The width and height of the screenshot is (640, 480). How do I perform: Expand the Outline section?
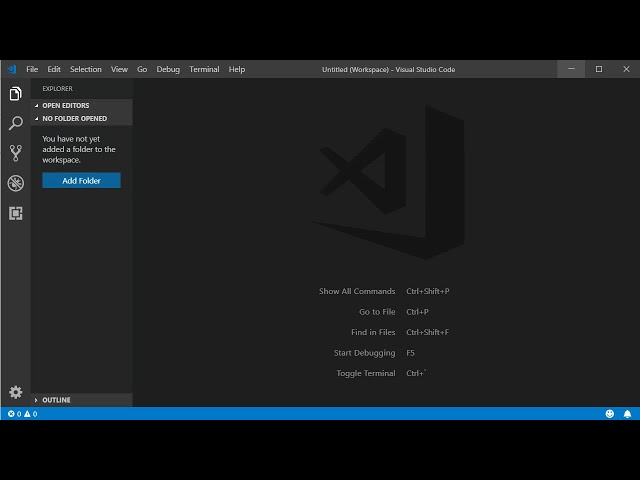82,400
